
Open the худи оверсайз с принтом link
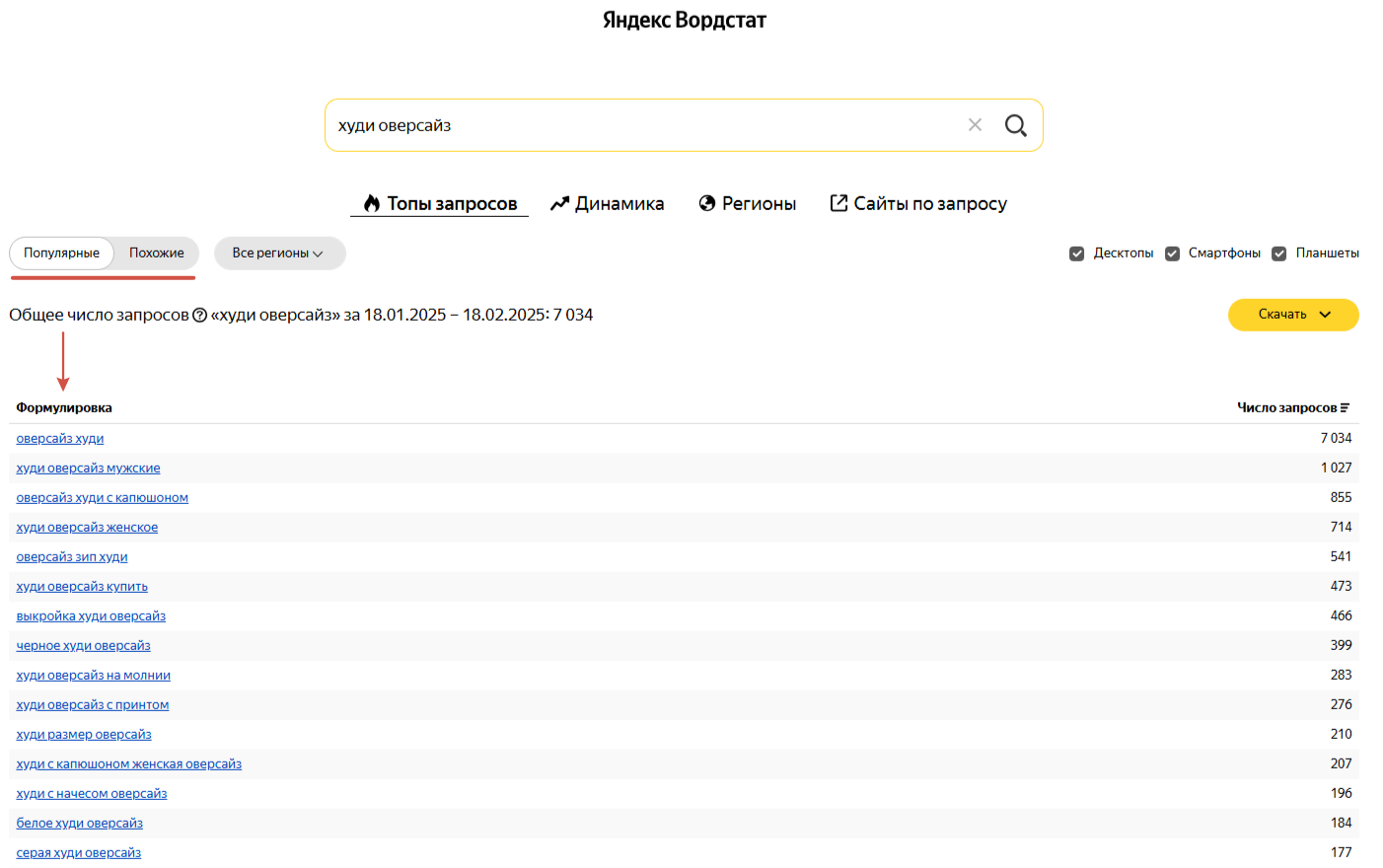click(x=93, y=704)
